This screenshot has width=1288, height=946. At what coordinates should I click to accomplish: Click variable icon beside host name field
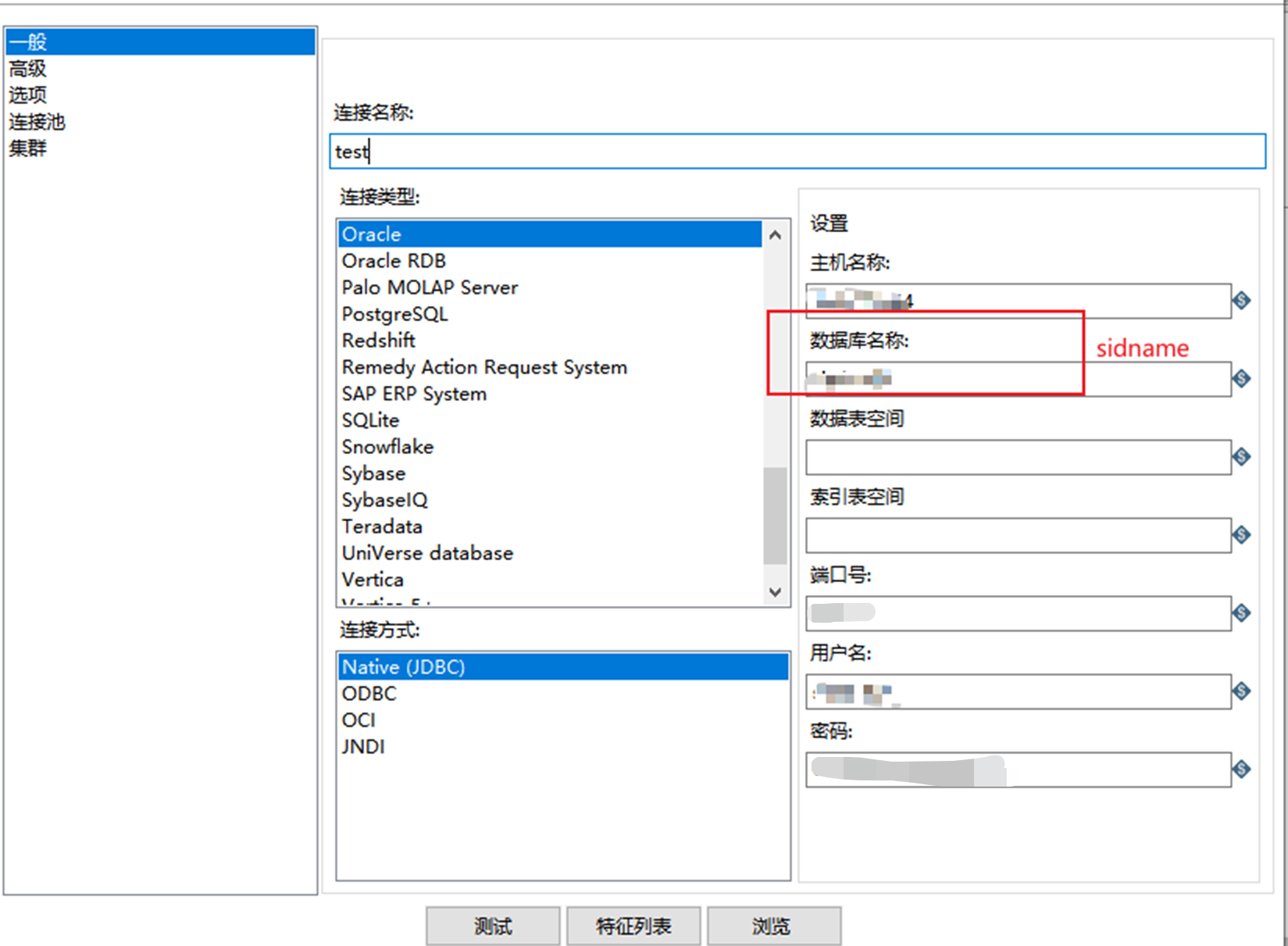point(1241,300)
